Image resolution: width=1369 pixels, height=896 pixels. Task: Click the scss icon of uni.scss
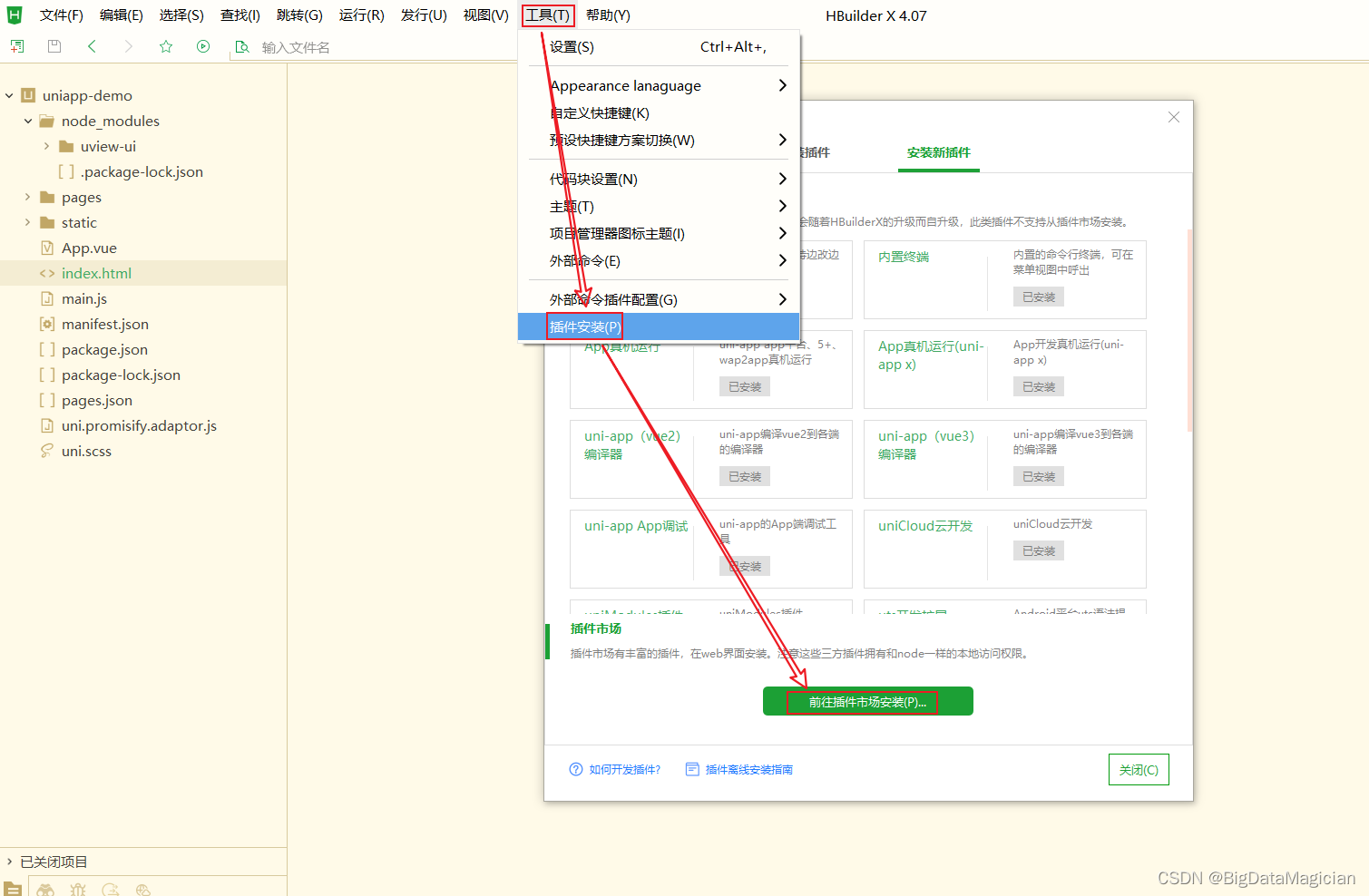tap(47, 451)
